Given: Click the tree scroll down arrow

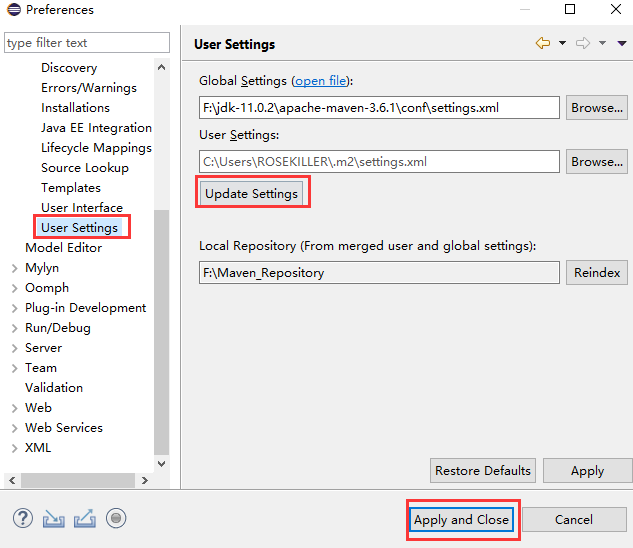Looking at the screenshot, I should coord(161,464).
